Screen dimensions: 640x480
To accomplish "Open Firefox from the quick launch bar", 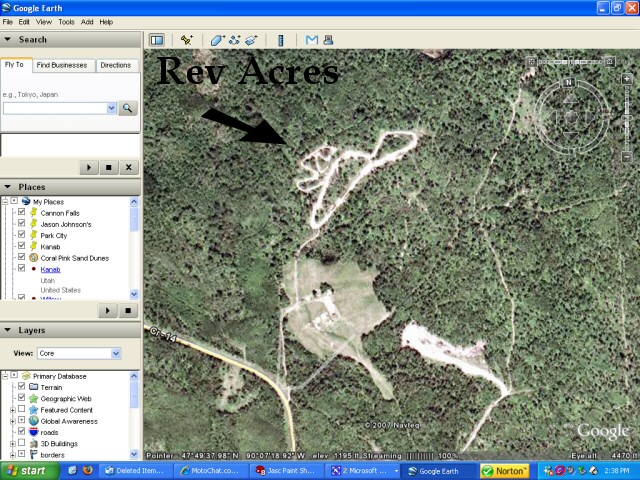I will click(x=87, y=470).
